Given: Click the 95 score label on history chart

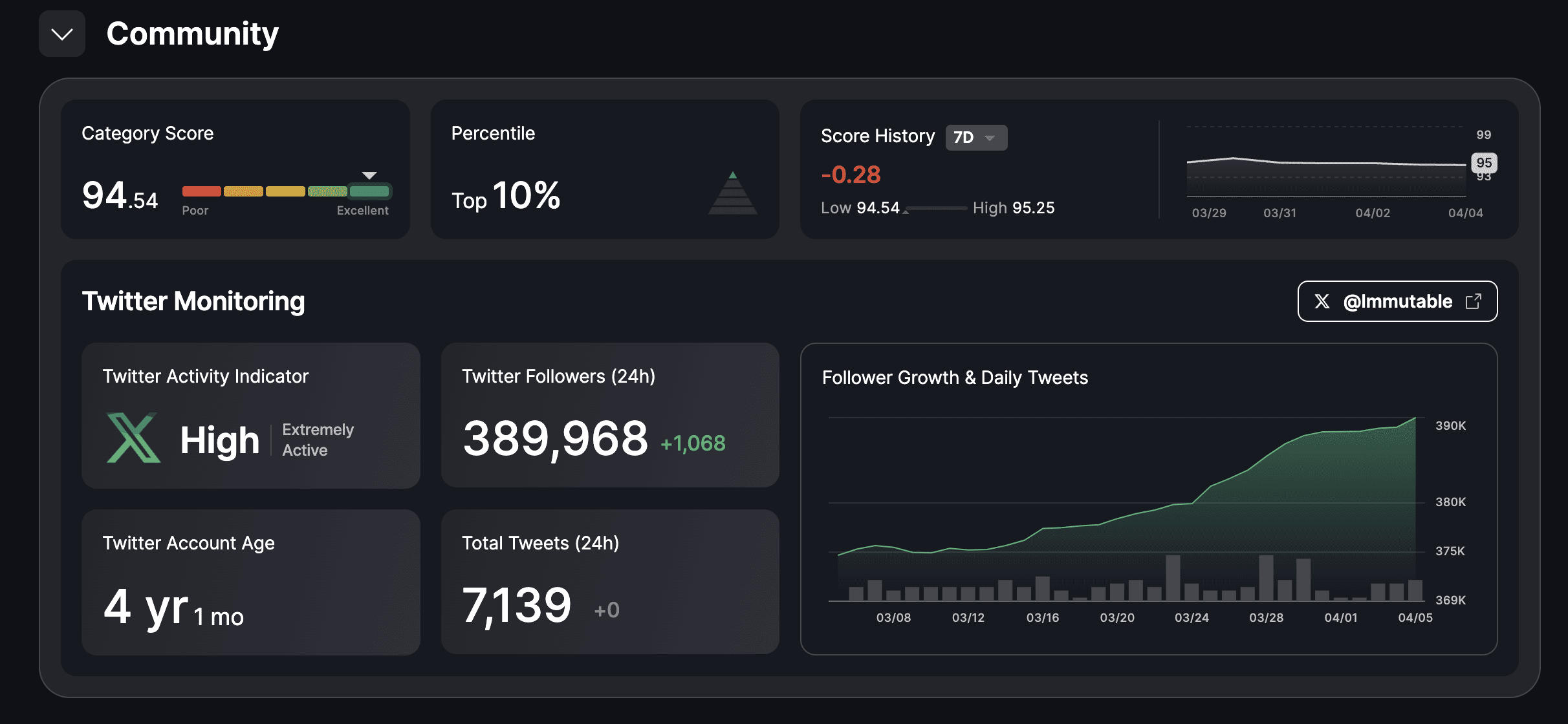Looking at the screenshot, I should (x=1484, y=162).
